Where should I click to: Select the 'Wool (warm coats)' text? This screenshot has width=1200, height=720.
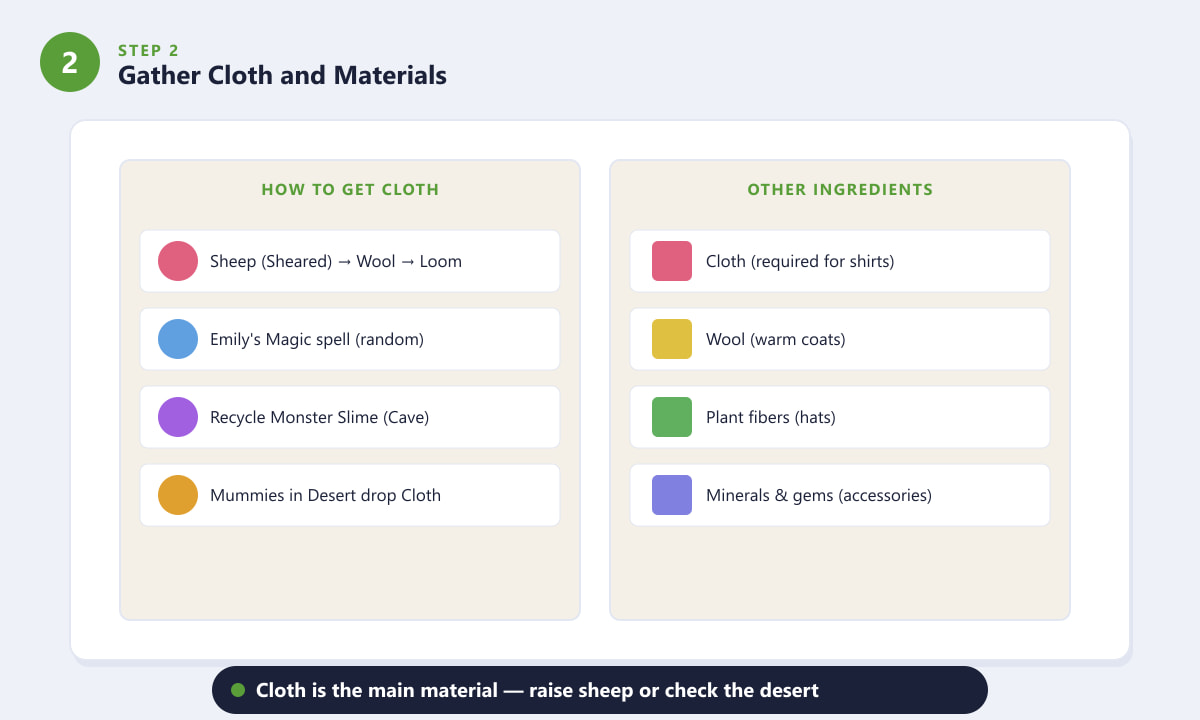click(776, 339)
